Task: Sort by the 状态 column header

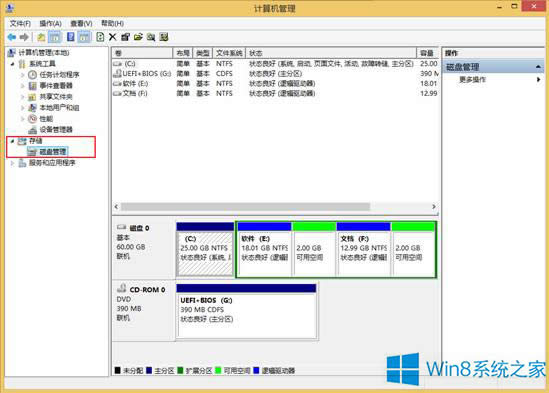Action: (331, 53)
